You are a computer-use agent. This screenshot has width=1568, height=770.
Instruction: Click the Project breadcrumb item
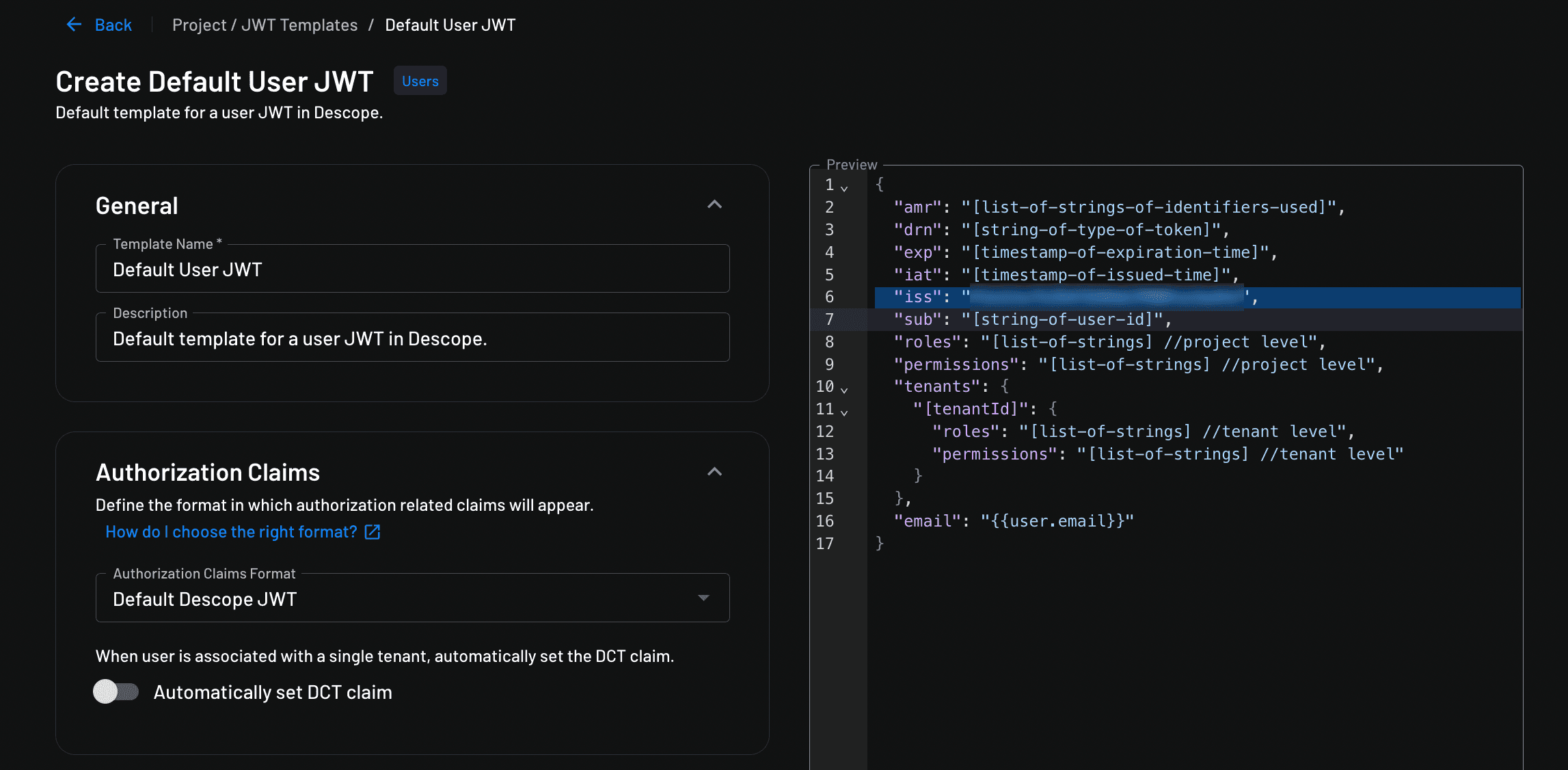[x=199, y=25]
